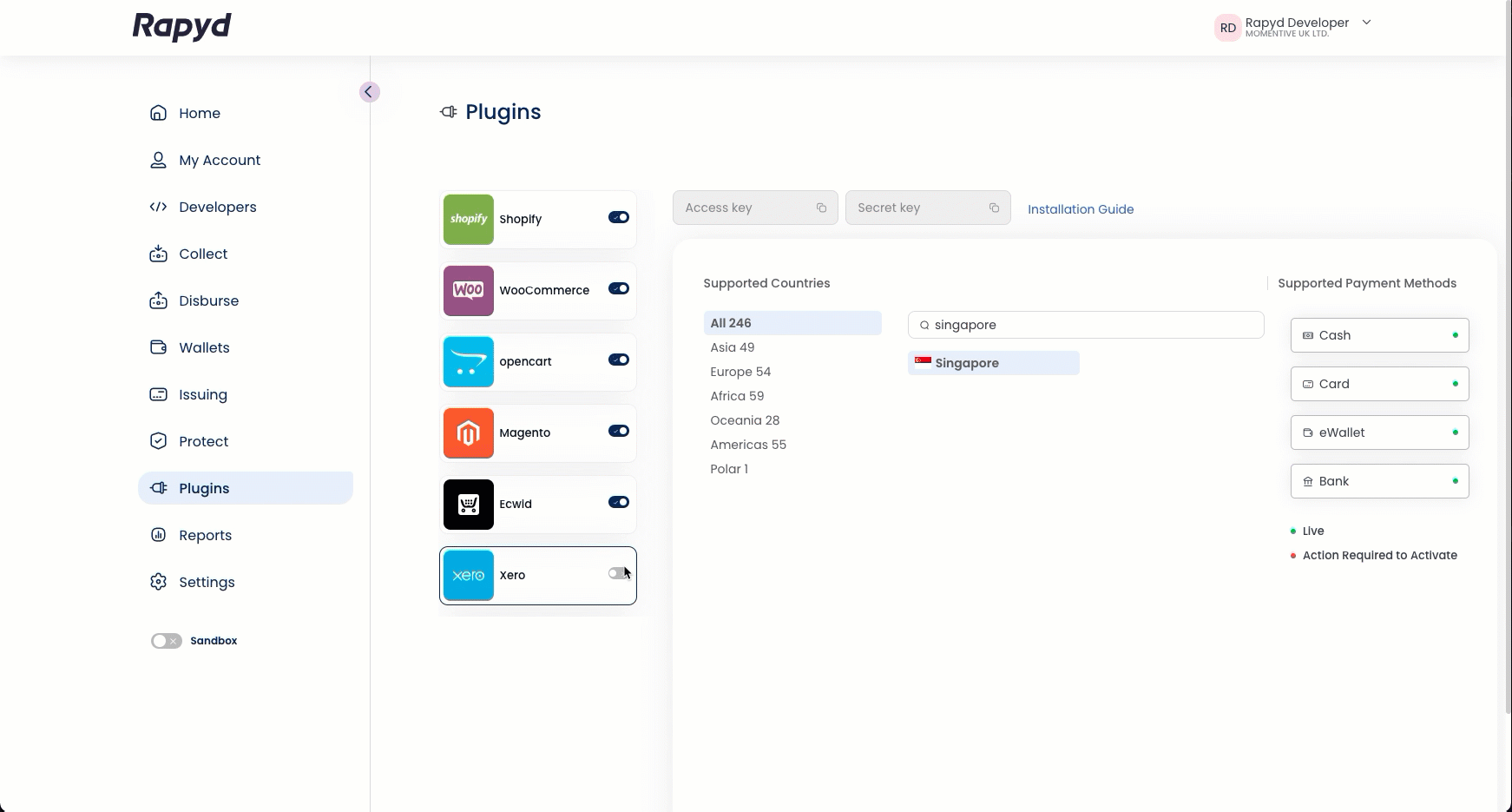
Task: Enable the Xero plugin switch
Action: click(619, 573)
